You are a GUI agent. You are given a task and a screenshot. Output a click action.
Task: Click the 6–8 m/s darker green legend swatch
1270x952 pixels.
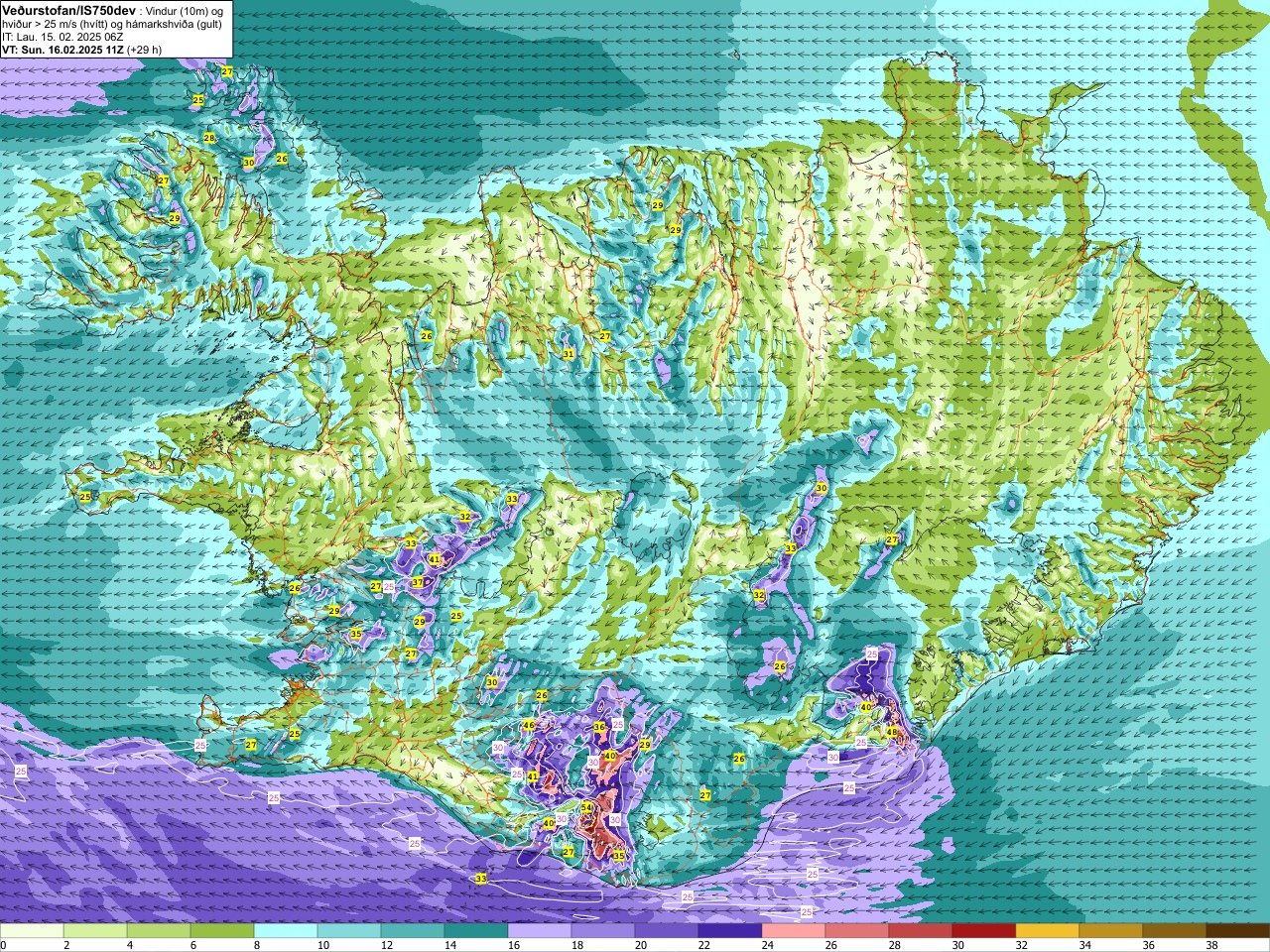[222, 931]
